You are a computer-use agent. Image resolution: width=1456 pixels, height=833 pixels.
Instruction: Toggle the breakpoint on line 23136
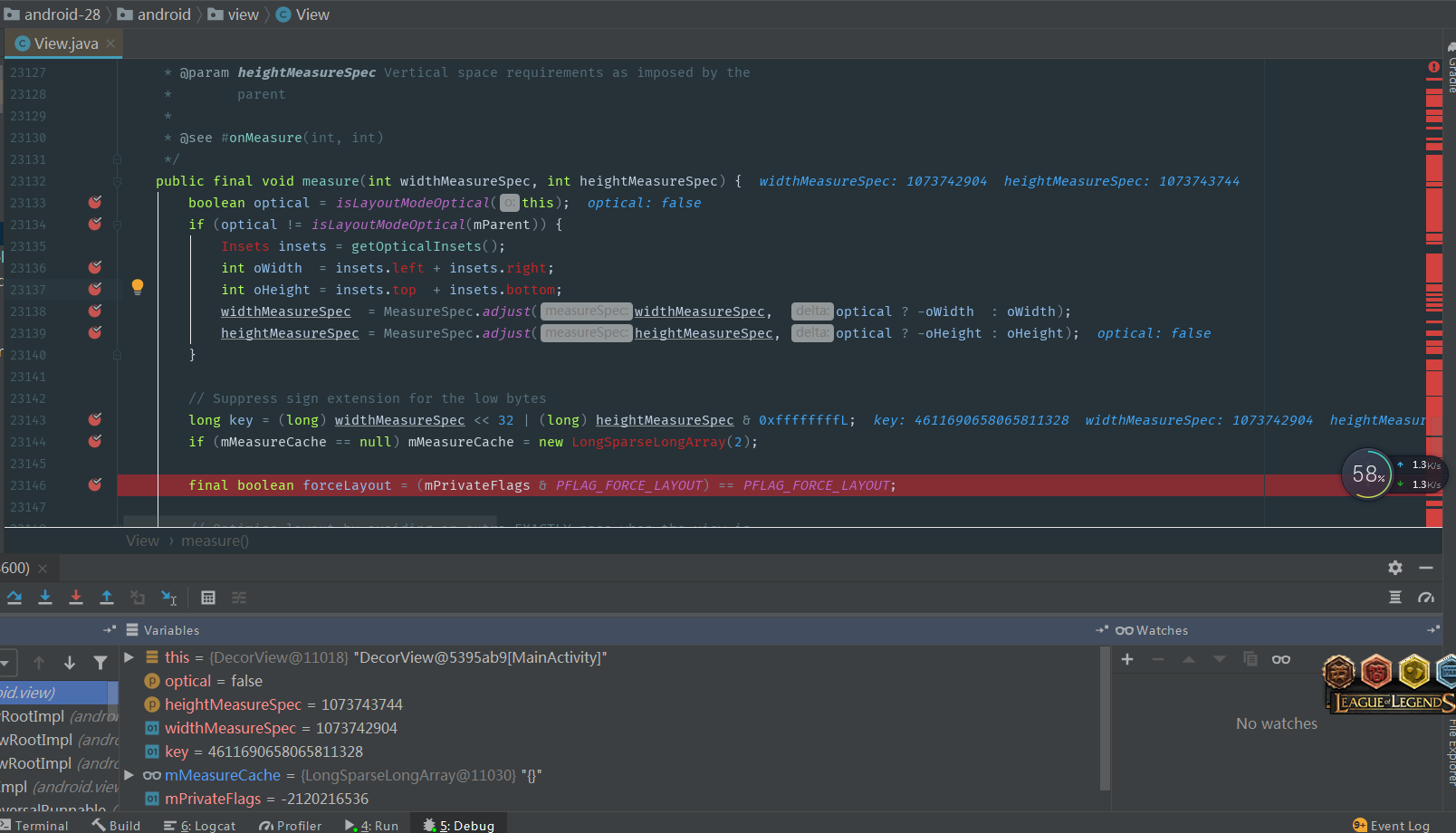coord(95,267)
